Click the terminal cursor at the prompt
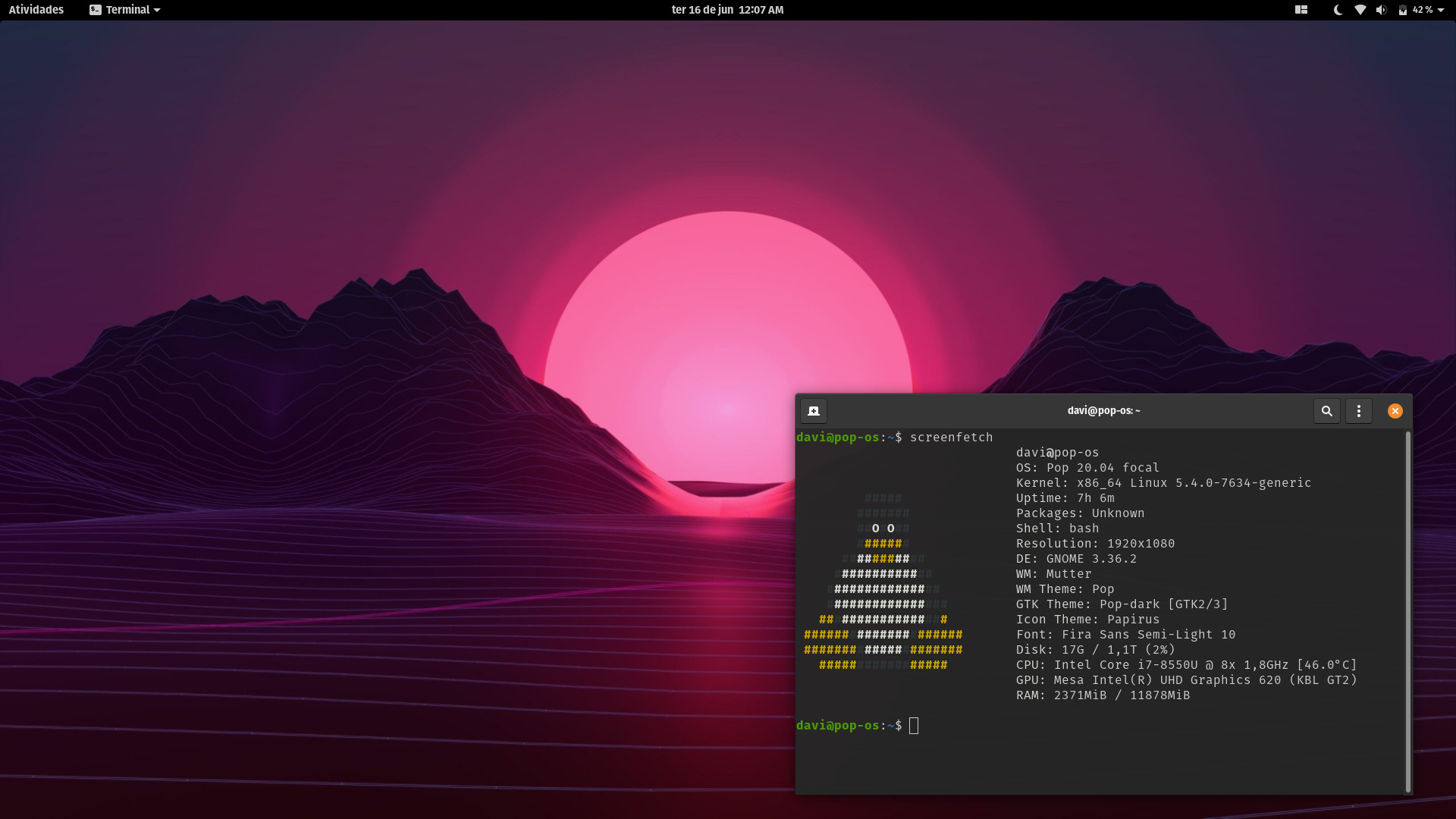Screen dimensions: 1456x819 tap(914, 726)
